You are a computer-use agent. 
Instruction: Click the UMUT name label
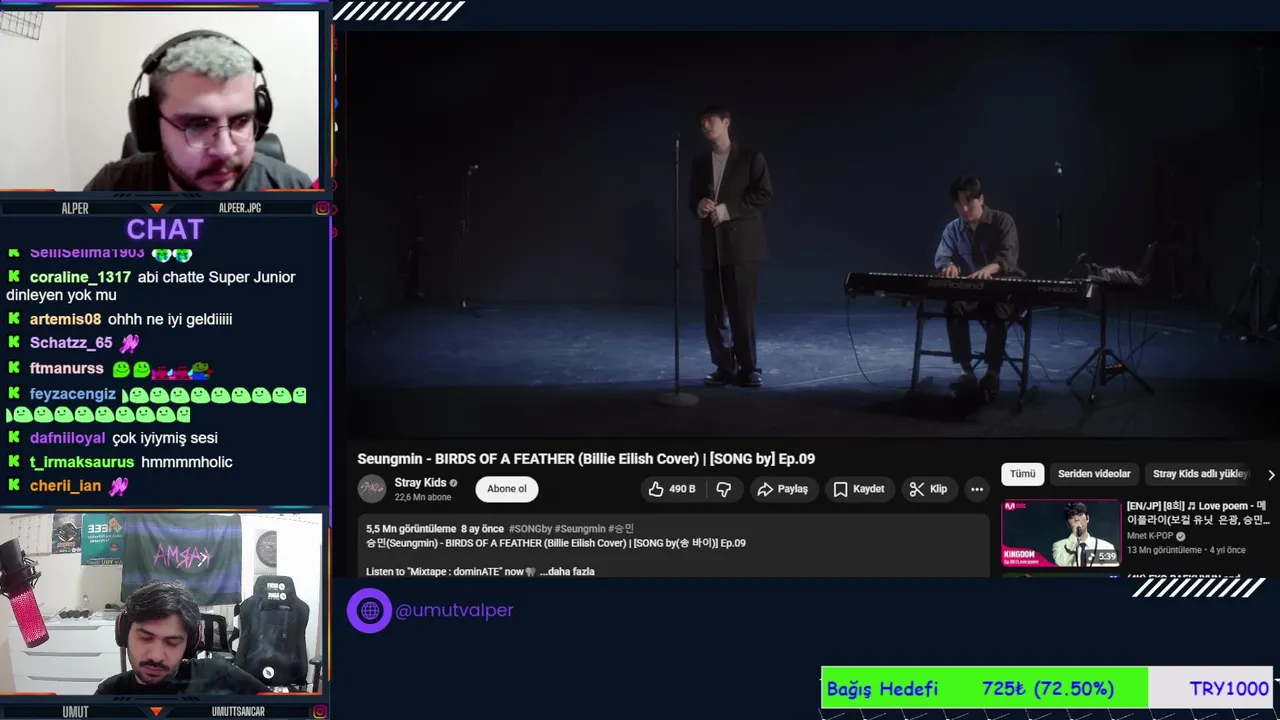click(75, 712)
